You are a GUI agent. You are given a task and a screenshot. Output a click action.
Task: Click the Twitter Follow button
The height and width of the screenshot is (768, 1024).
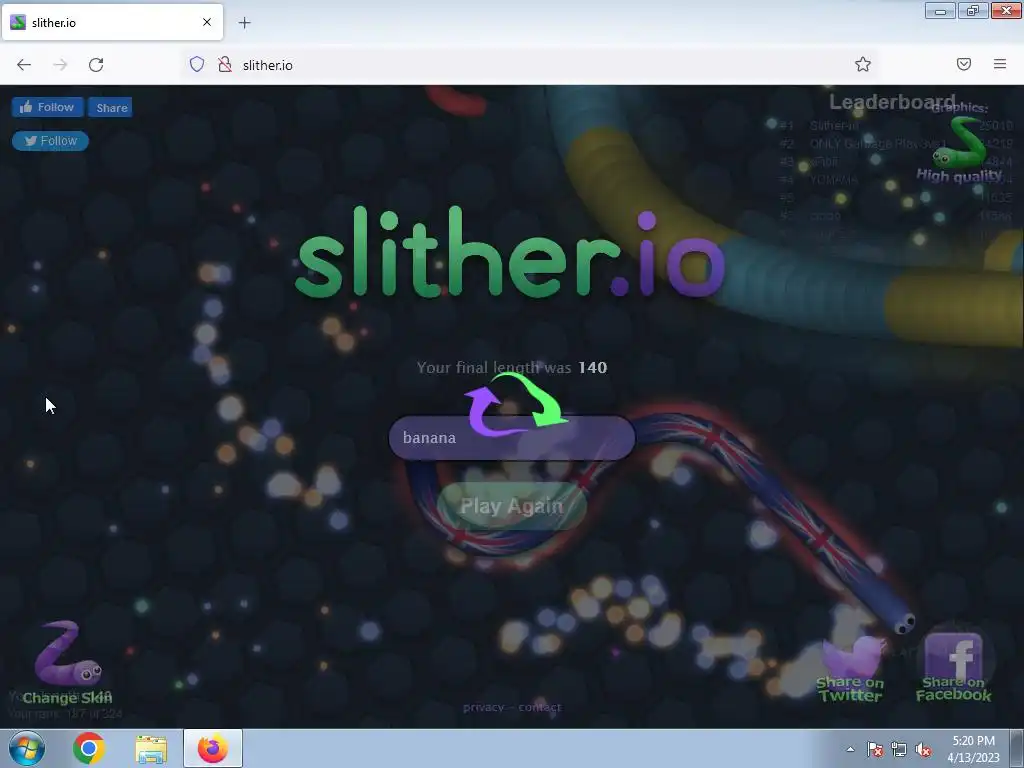point(50,140)
